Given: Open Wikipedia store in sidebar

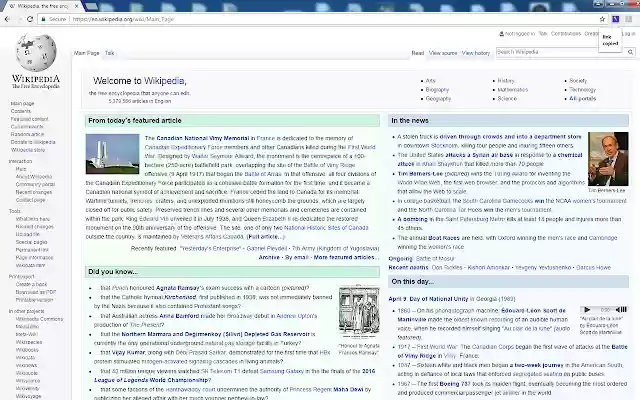Looking at the screenshot, I should (x=28, y=150).
